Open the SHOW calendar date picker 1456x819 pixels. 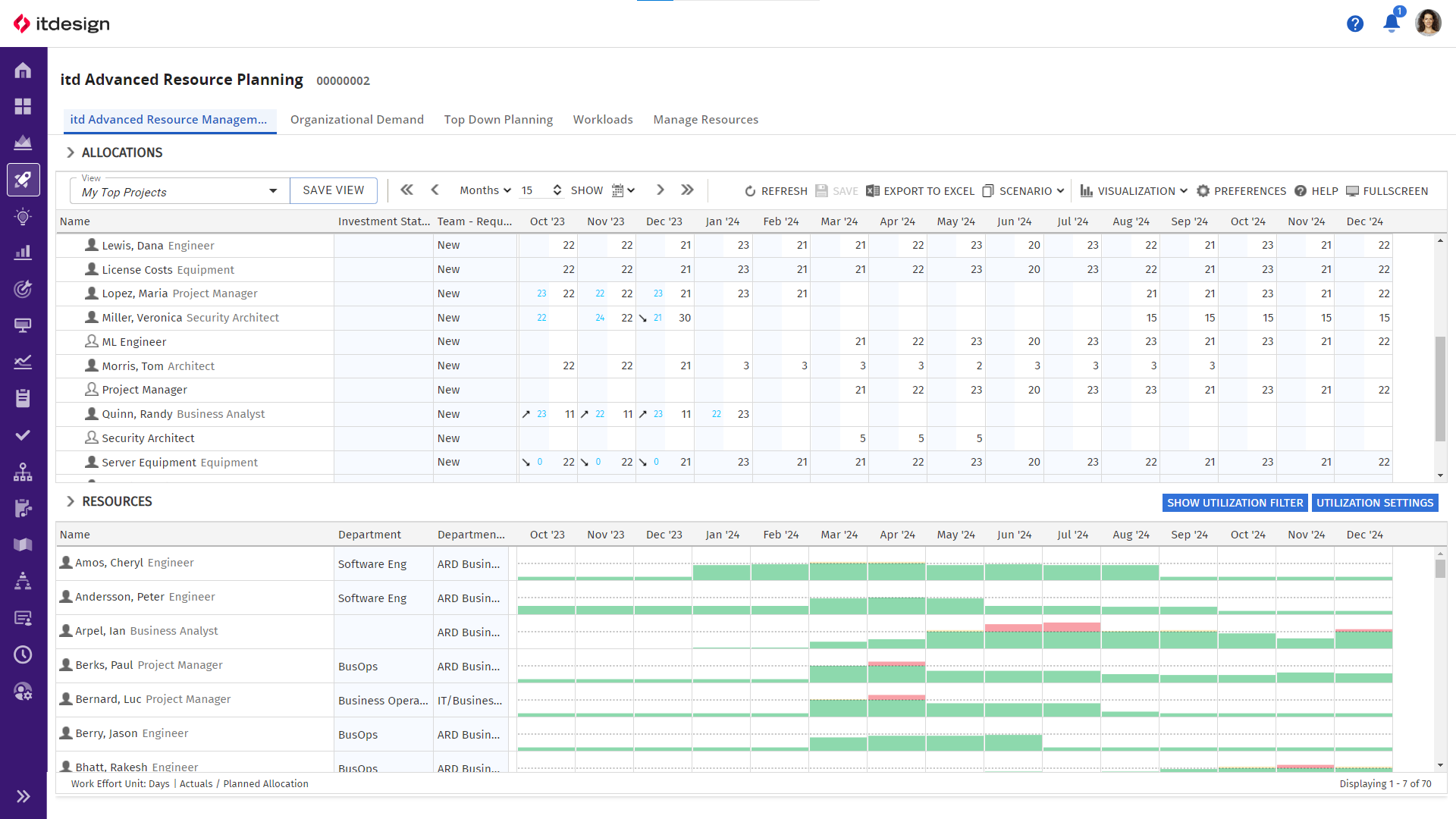tap(623, 191)
